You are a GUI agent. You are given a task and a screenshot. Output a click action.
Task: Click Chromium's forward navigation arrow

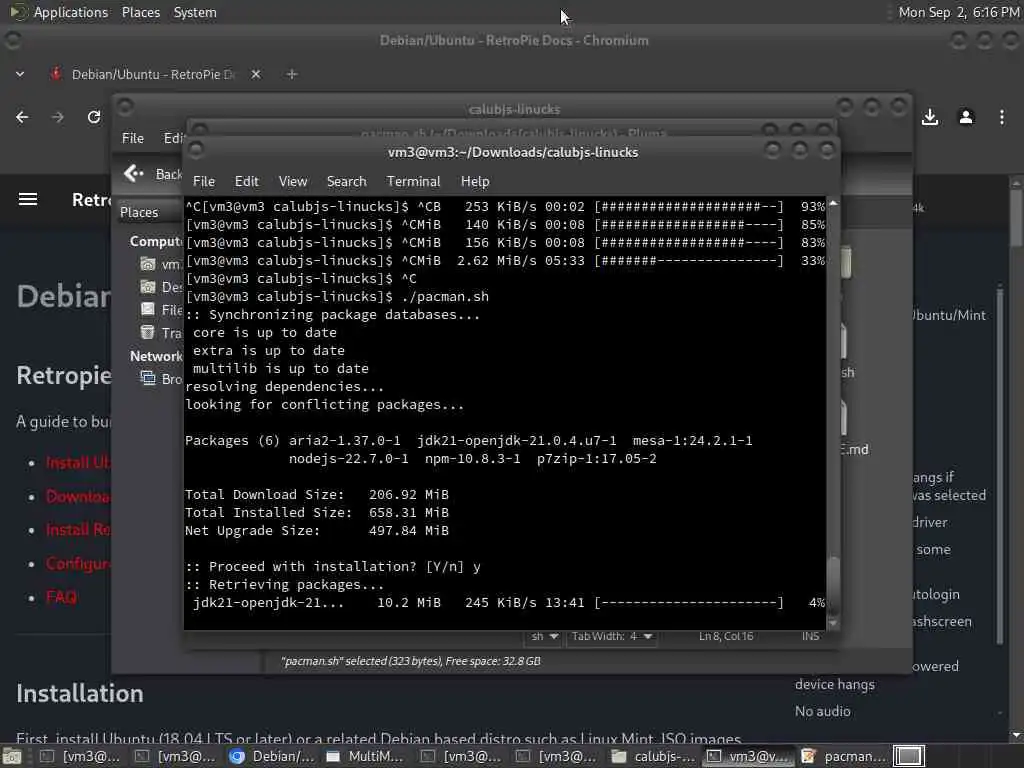(x=57, y=118)
